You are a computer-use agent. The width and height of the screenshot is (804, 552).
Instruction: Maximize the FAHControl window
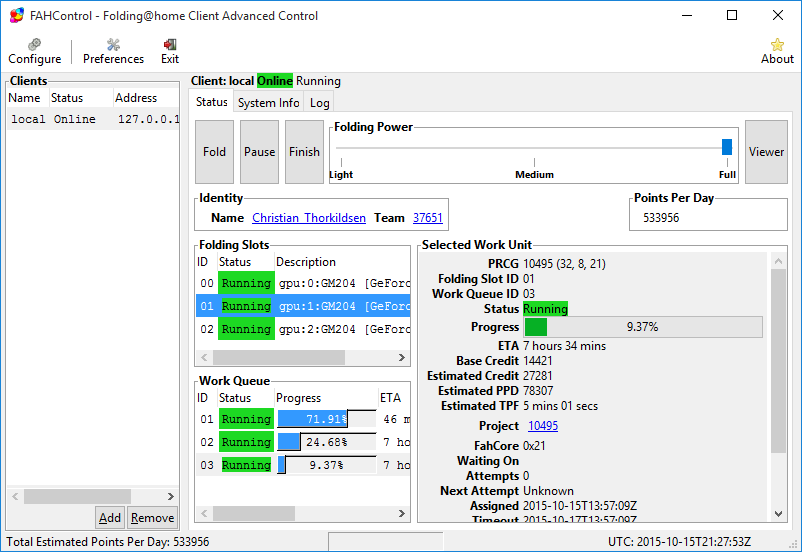tap(732, 15)
